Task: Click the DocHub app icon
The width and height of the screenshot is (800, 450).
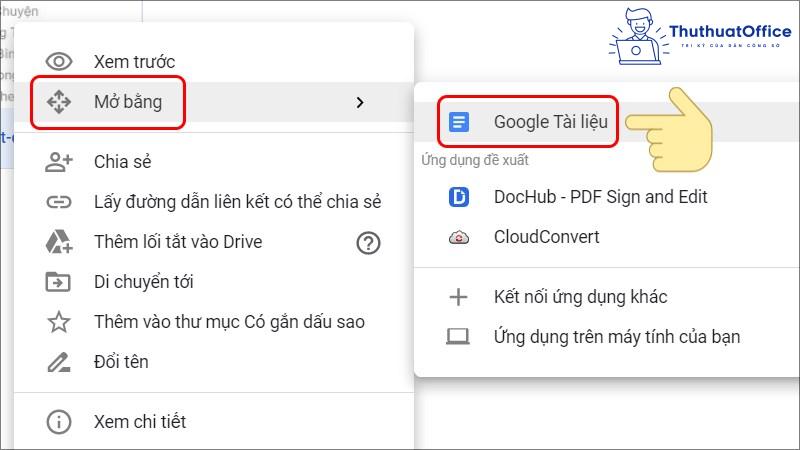Action: click(459, 197)
